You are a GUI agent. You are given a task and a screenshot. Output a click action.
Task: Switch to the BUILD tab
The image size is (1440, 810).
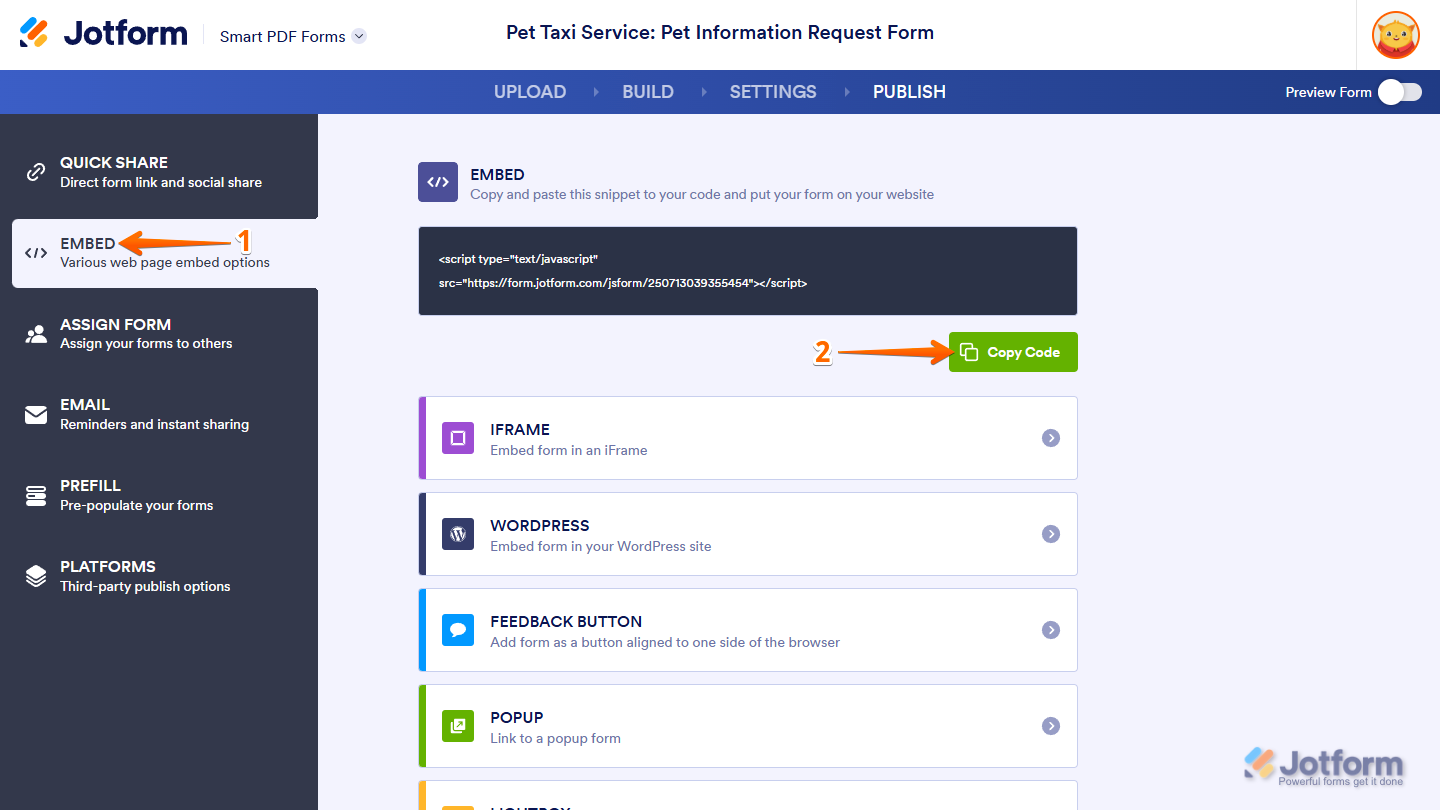coord(648,92)
